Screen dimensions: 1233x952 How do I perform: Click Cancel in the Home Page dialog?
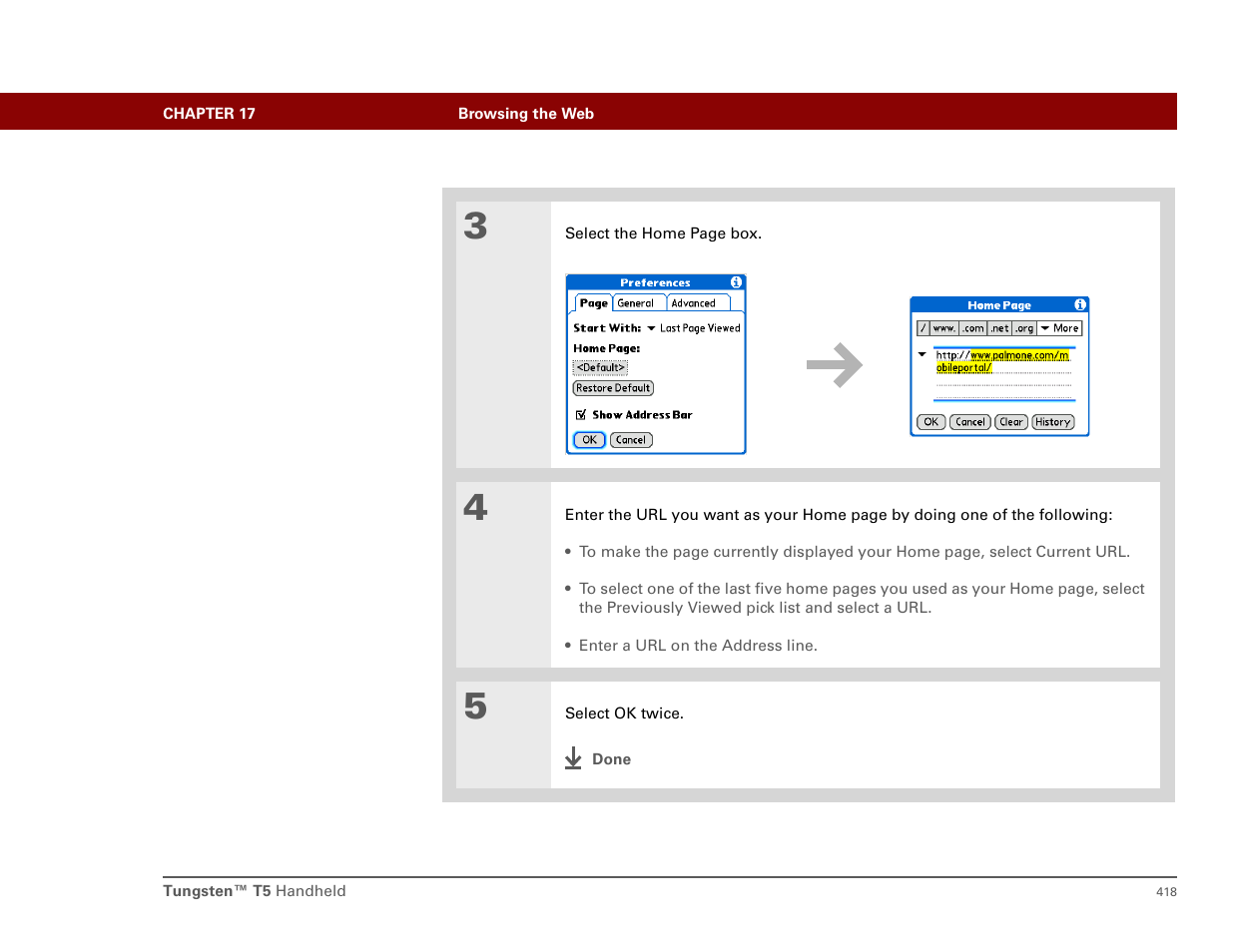point(970,422)
